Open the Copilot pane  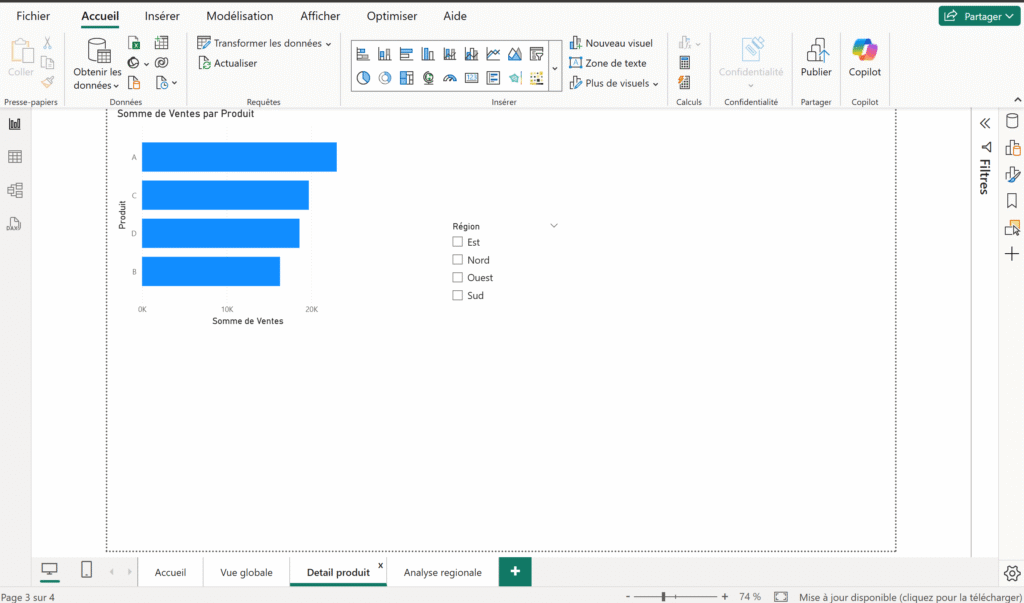[864, 62]
